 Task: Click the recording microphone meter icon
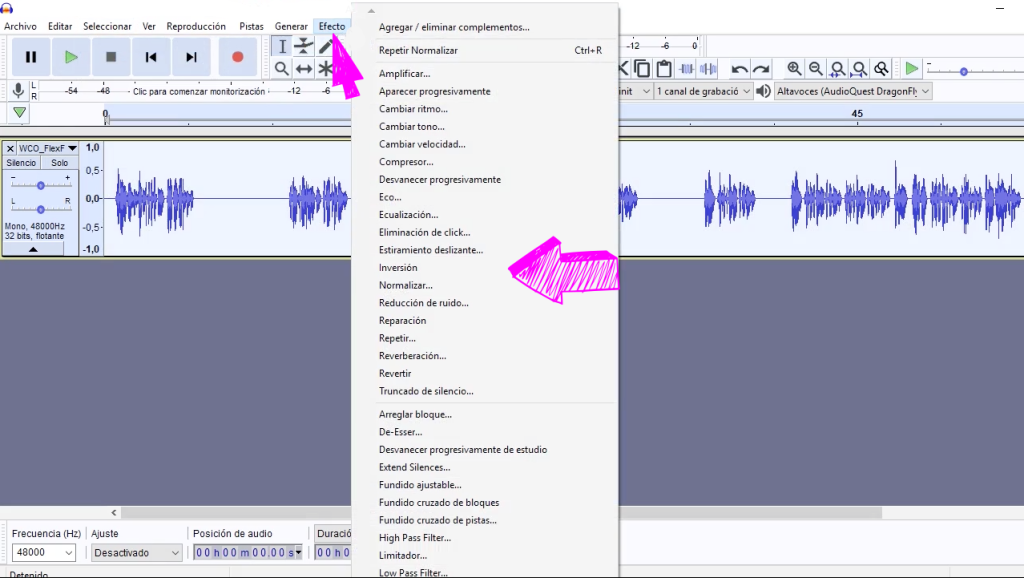18,91
